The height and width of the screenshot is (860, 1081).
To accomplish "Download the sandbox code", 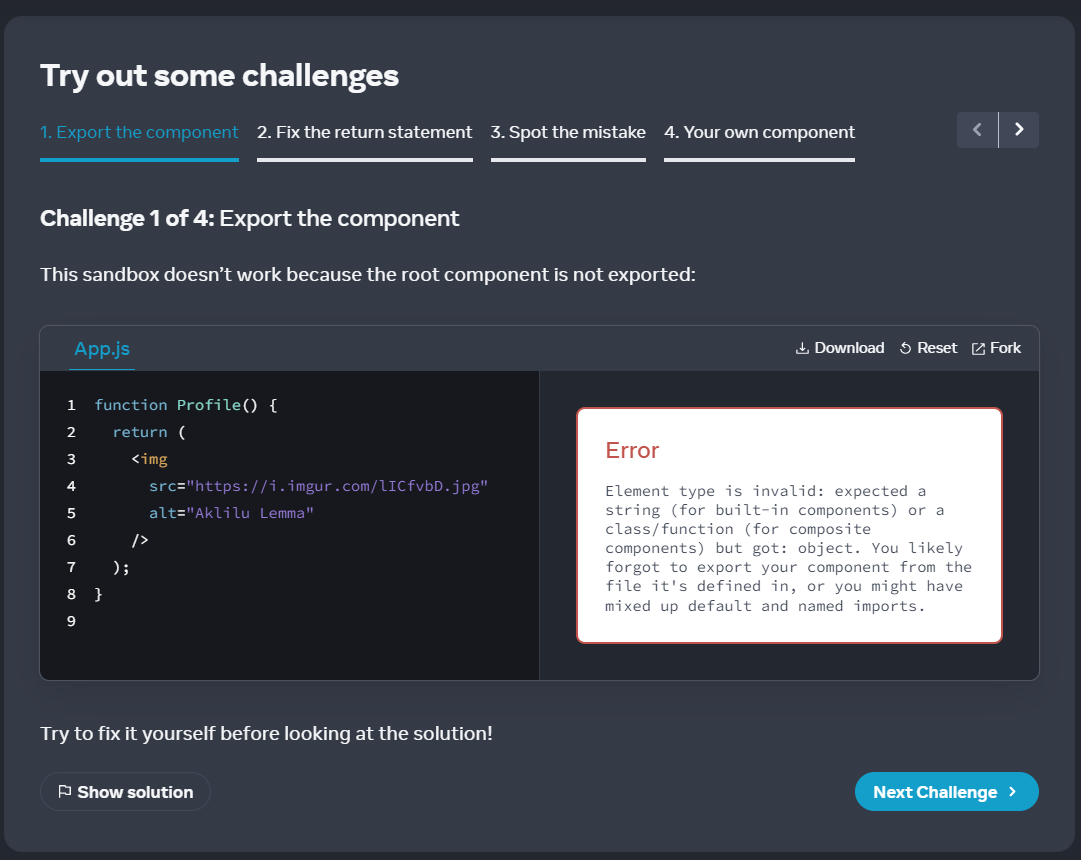I will pos(840,348).
